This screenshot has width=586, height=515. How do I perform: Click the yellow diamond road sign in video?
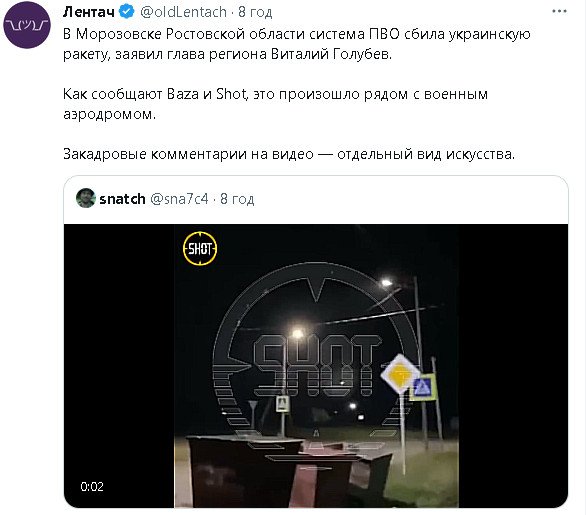click(x=400, y=374)
